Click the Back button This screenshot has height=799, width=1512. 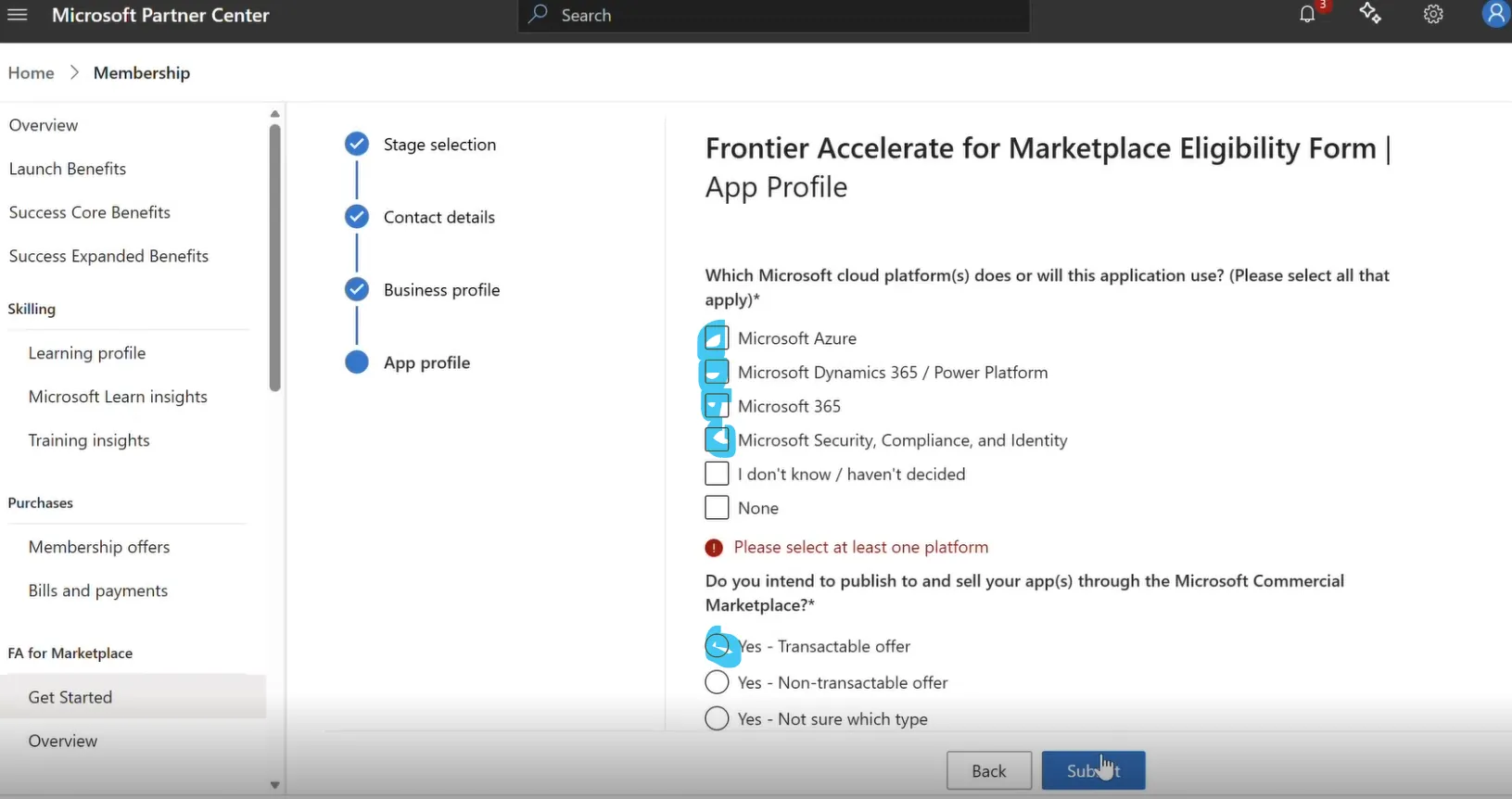989,770
